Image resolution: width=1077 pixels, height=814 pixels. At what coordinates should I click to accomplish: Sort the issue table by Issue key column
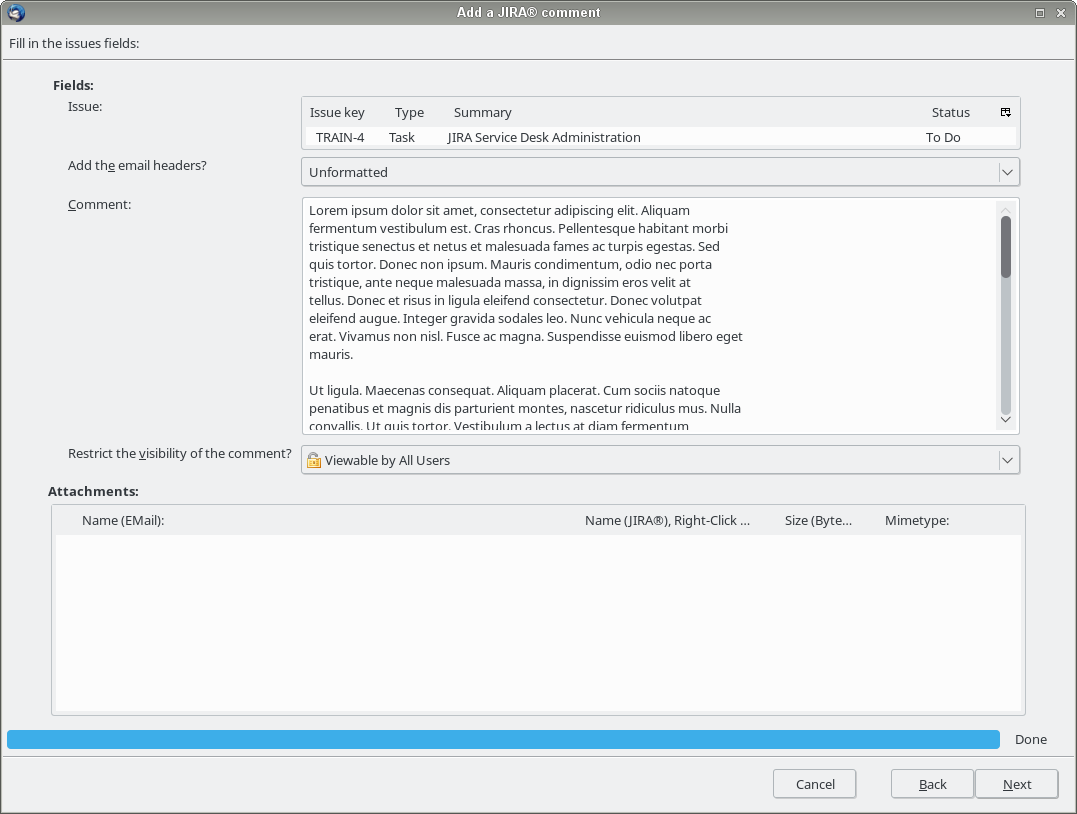(337, 113)
